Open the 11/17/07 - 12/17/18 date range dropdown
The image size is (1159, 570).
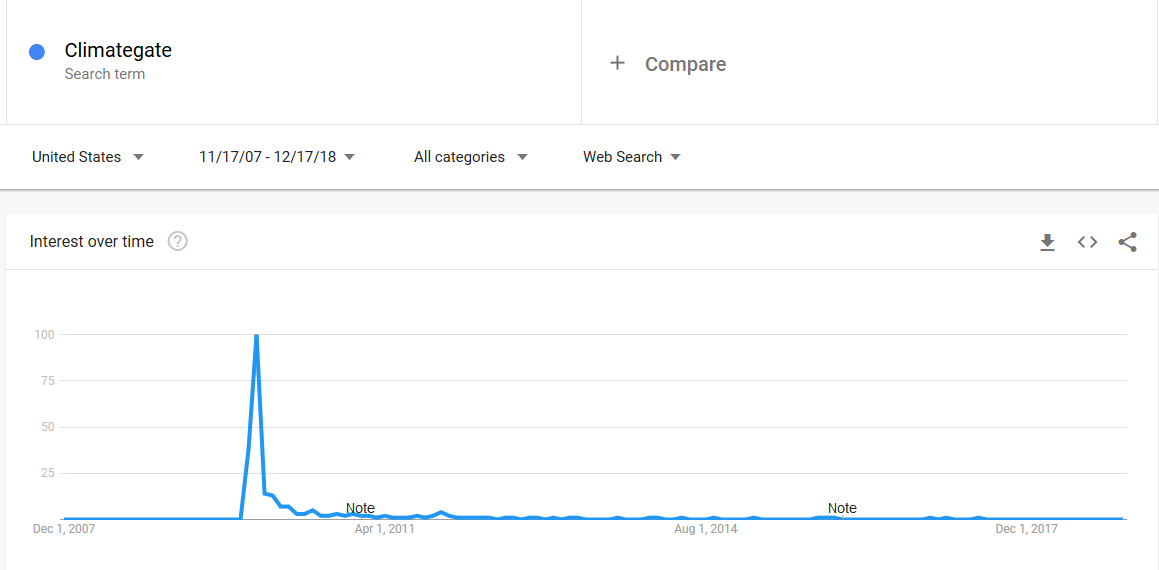[x=277, y=157]
